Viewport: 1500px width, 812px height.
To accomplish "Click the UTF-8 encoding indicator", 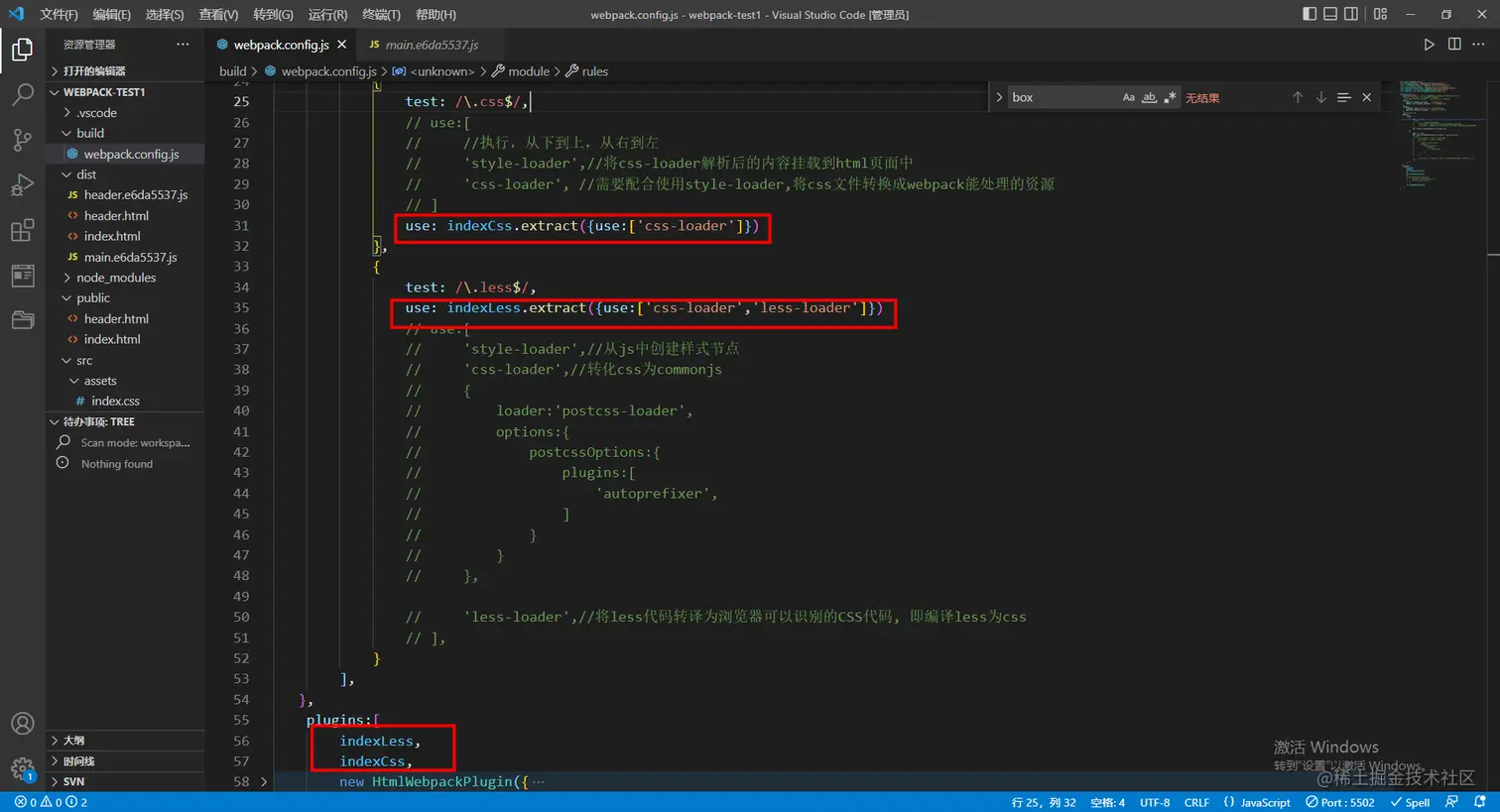I will tap(1155, 802).
